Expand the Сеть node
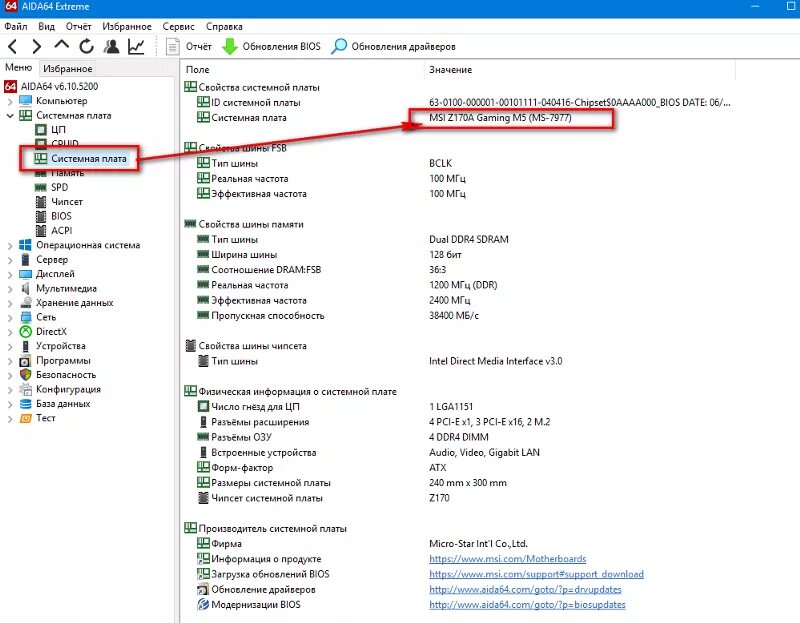 coord(10,317)
